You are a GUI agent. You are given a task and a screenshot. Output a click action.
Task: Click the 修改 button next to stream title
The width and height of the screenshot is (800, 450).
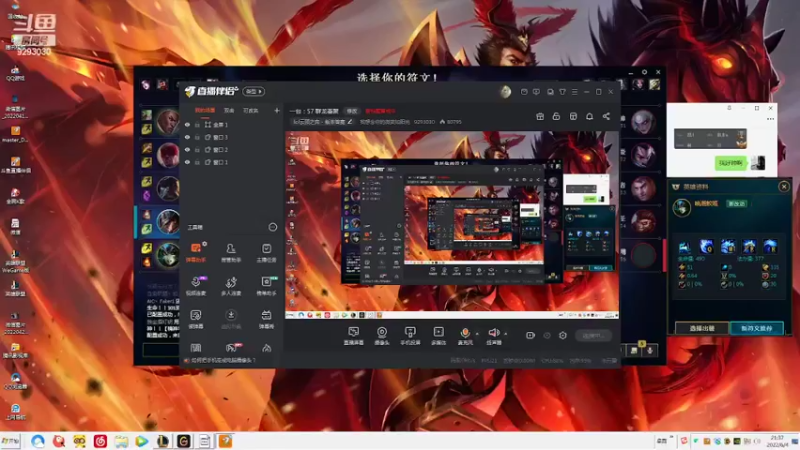(352, 111)
